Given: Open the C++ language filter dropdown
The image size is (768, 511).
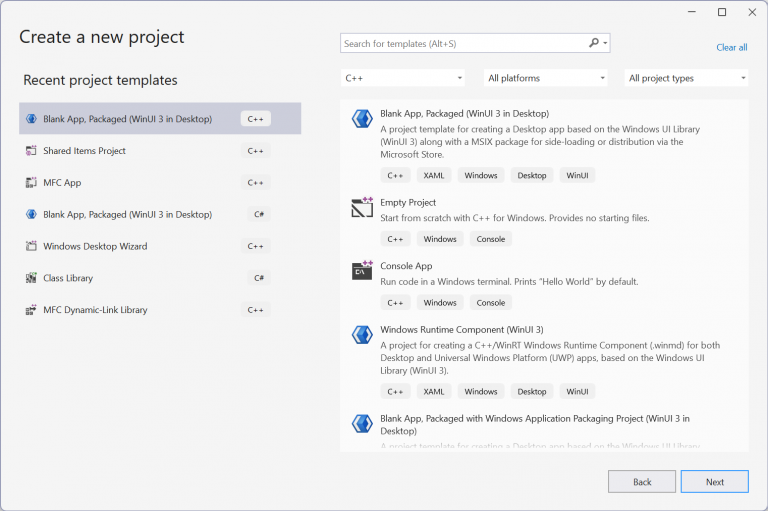Looking at the screenshot, I should tap(403, 78).
